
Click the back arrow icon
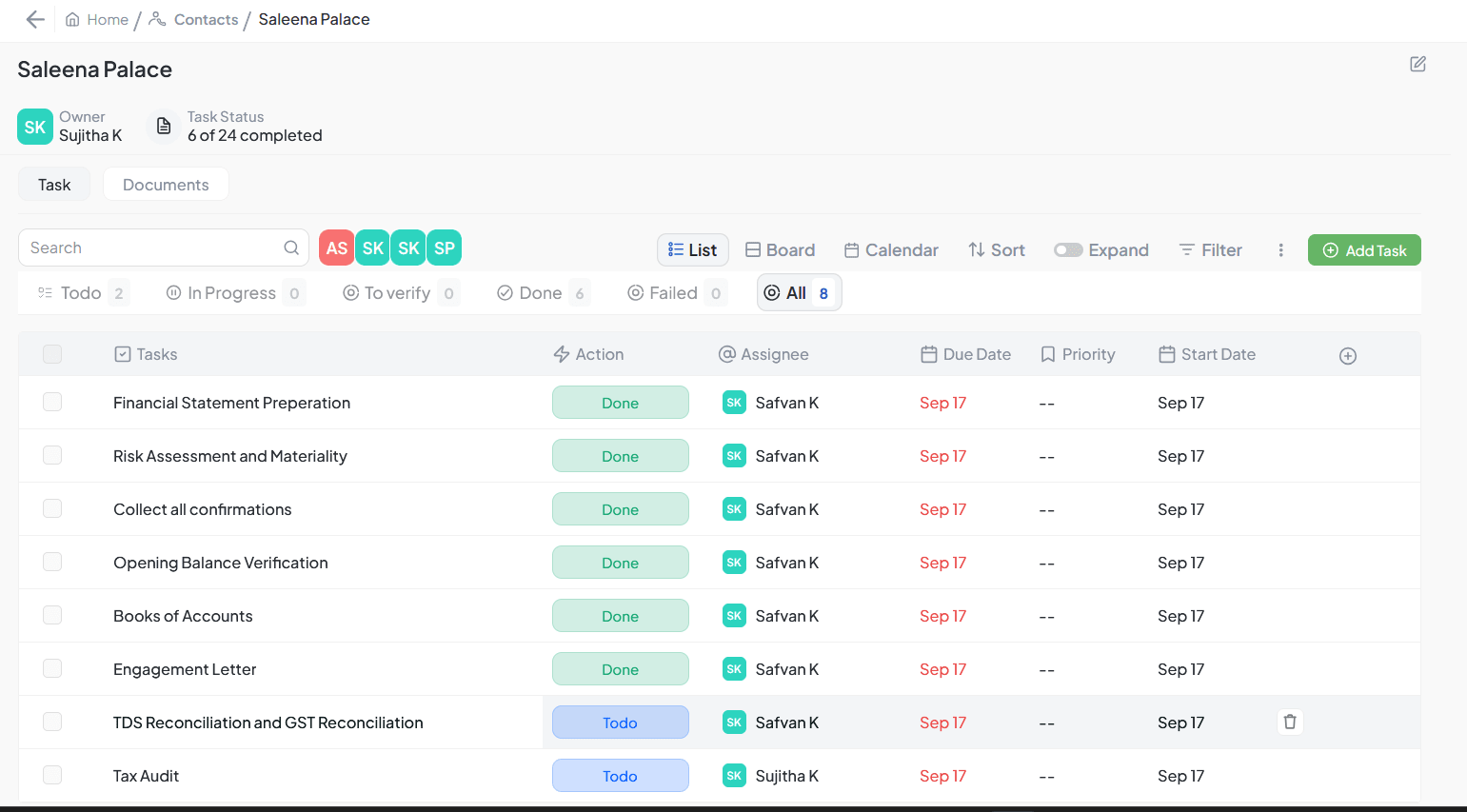tap(35, 20)
